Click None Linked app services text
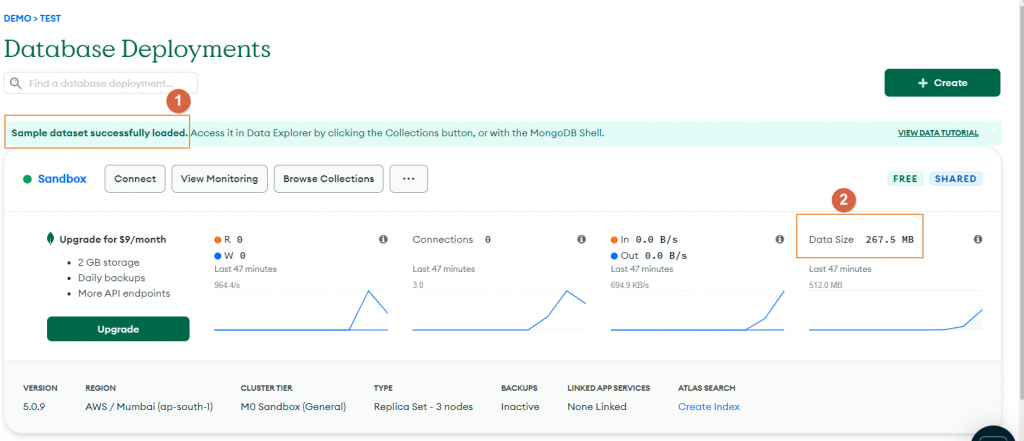This screenshot has height=441, width=1024. (597, 406)
